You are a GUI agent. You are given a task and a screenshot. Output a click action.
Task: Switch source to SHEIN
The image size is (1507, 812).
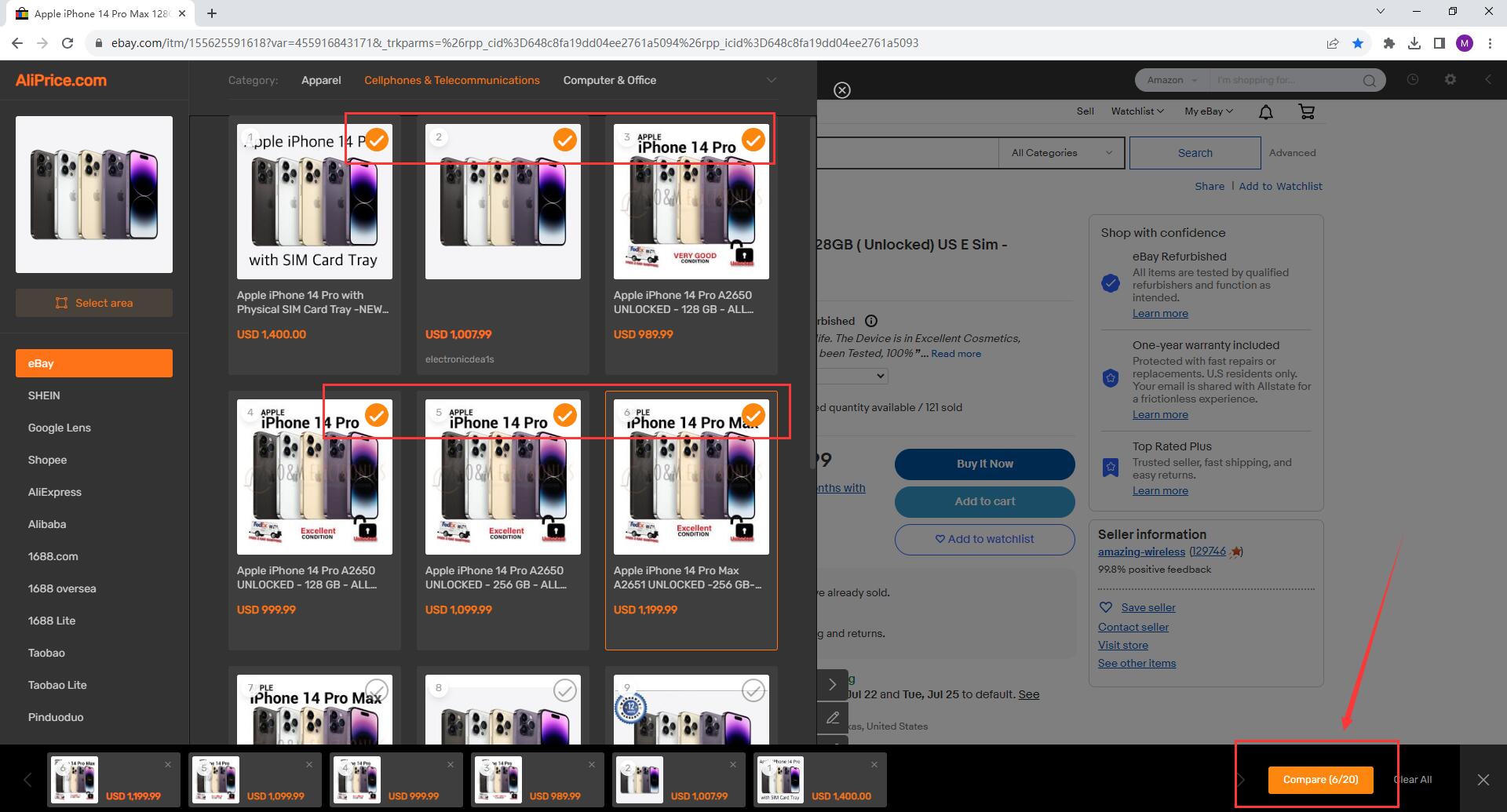point(94,395)
